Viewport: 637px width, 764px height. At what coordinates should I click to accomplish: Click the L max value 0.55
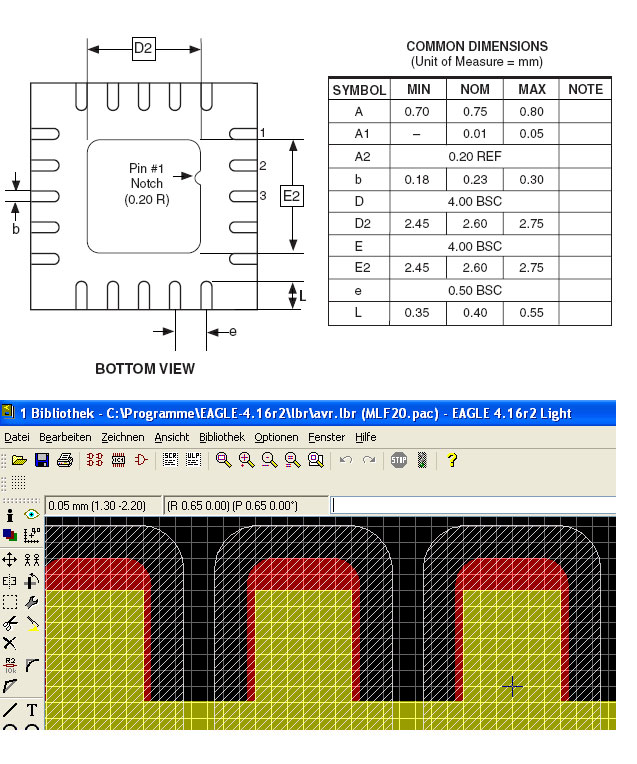click(531, 313)
